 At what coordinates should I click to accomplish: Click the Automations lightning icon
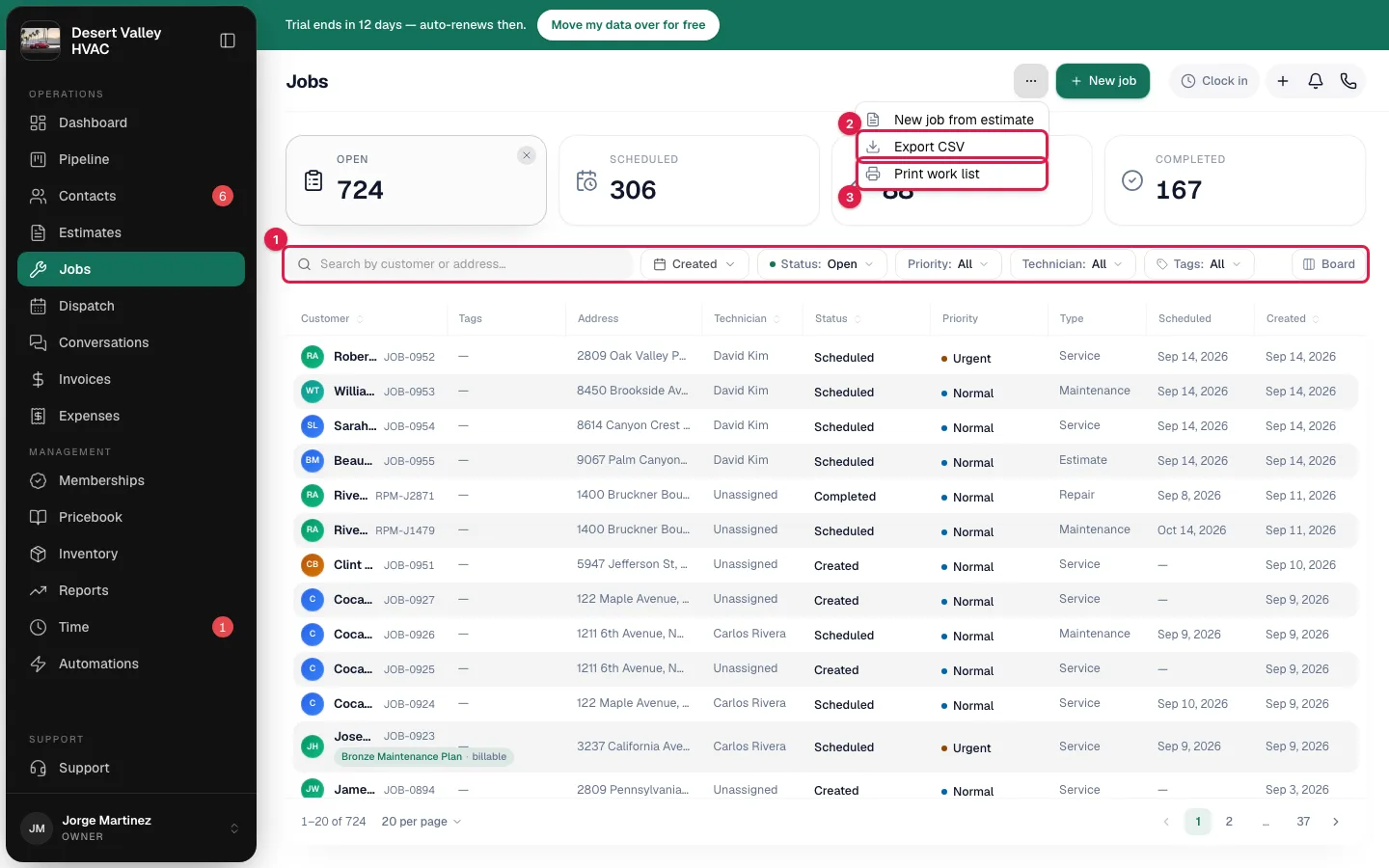click(39, 664)
